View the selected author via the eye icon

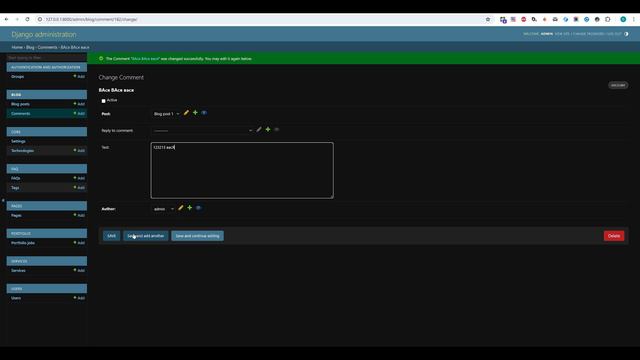pyautogui.click(x=198, y=208)
